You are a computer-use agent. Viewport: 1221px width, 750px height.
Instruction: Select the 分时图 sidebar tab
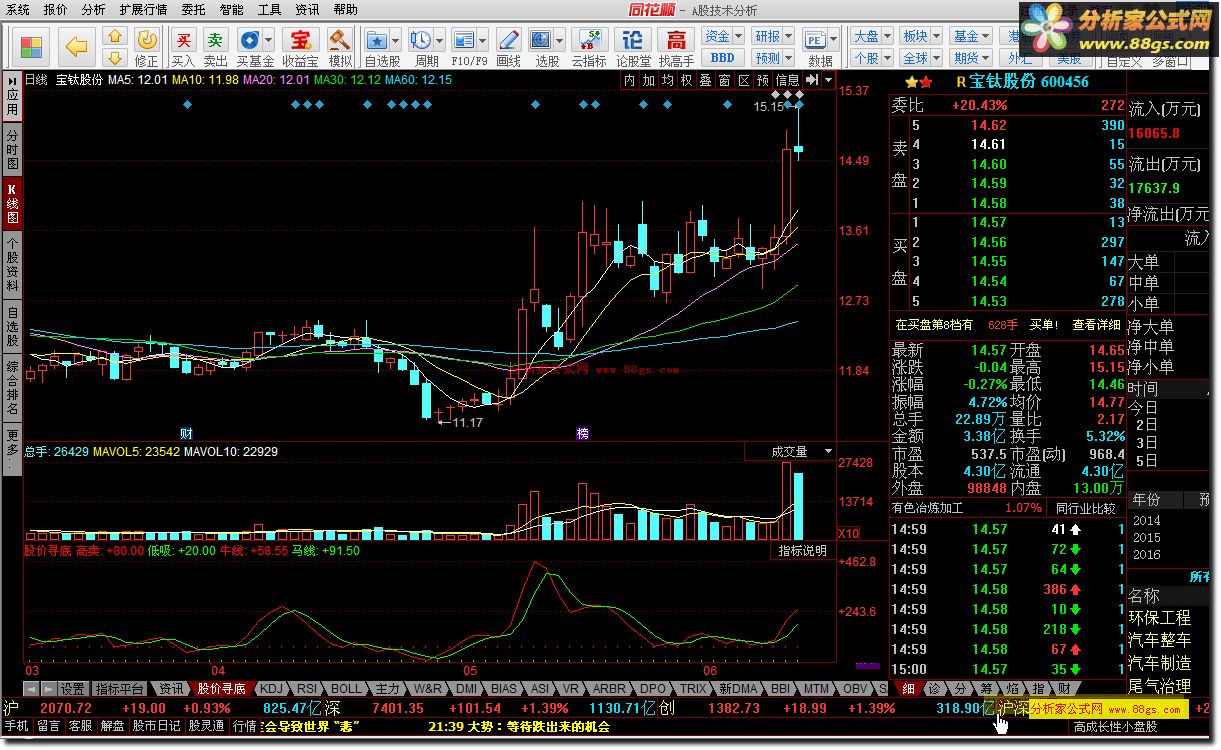tap(12, 149)
